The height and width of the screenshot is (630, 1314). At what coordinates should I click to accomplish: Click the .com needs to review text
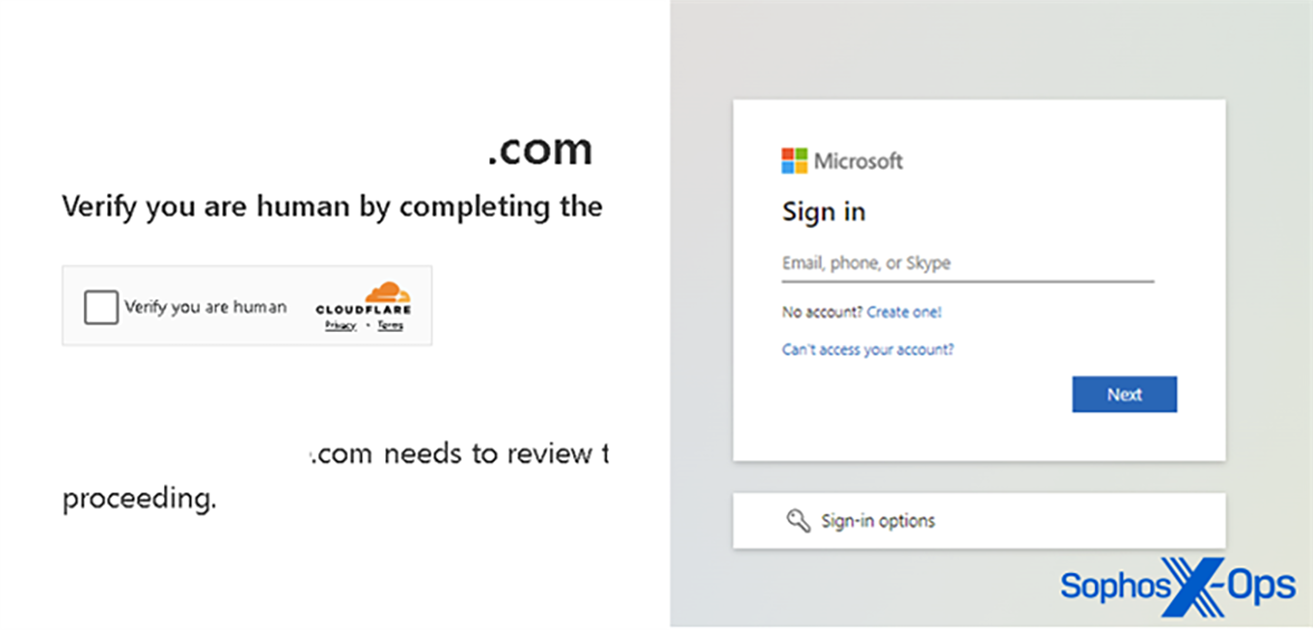(x=459, y=454)
